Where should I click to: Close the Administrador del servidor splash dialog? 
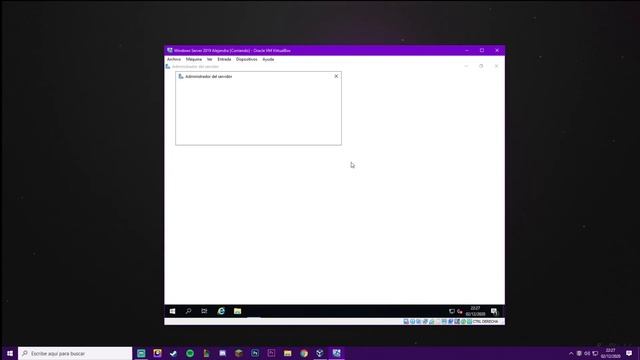[336, 76]
